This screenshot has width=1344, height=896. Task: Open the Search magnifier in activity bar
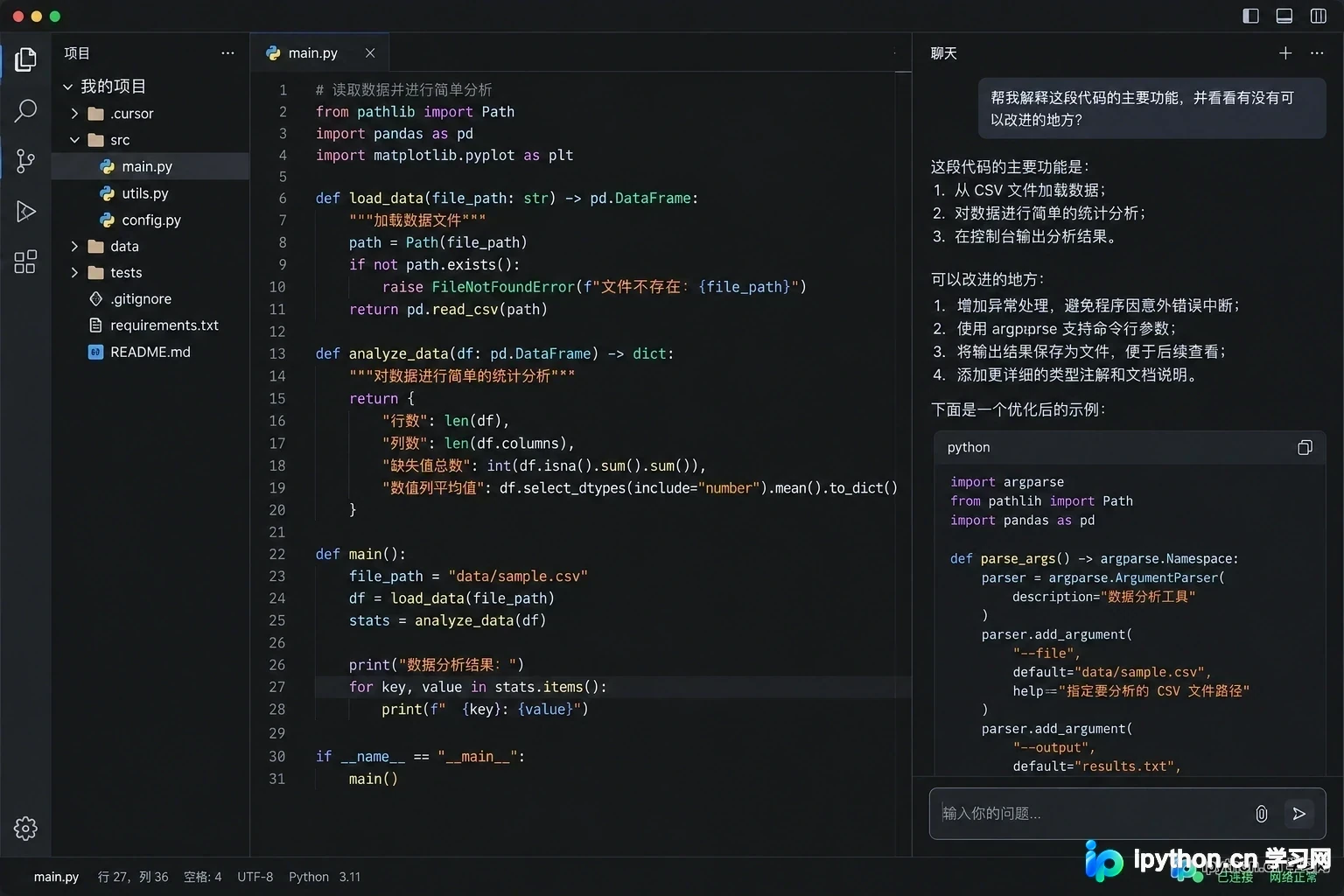(x=25, y=110)
